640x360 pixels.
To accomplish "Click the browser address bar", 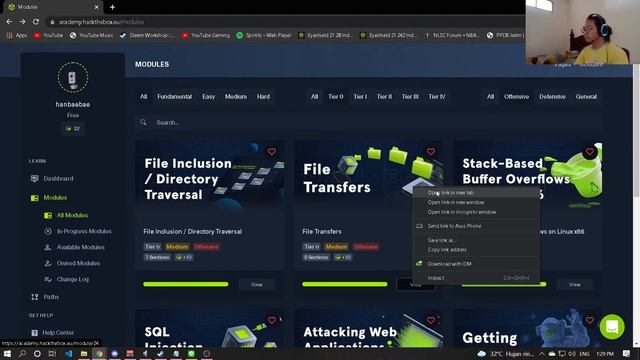I will pyautogui.click(x=286, y=22).
